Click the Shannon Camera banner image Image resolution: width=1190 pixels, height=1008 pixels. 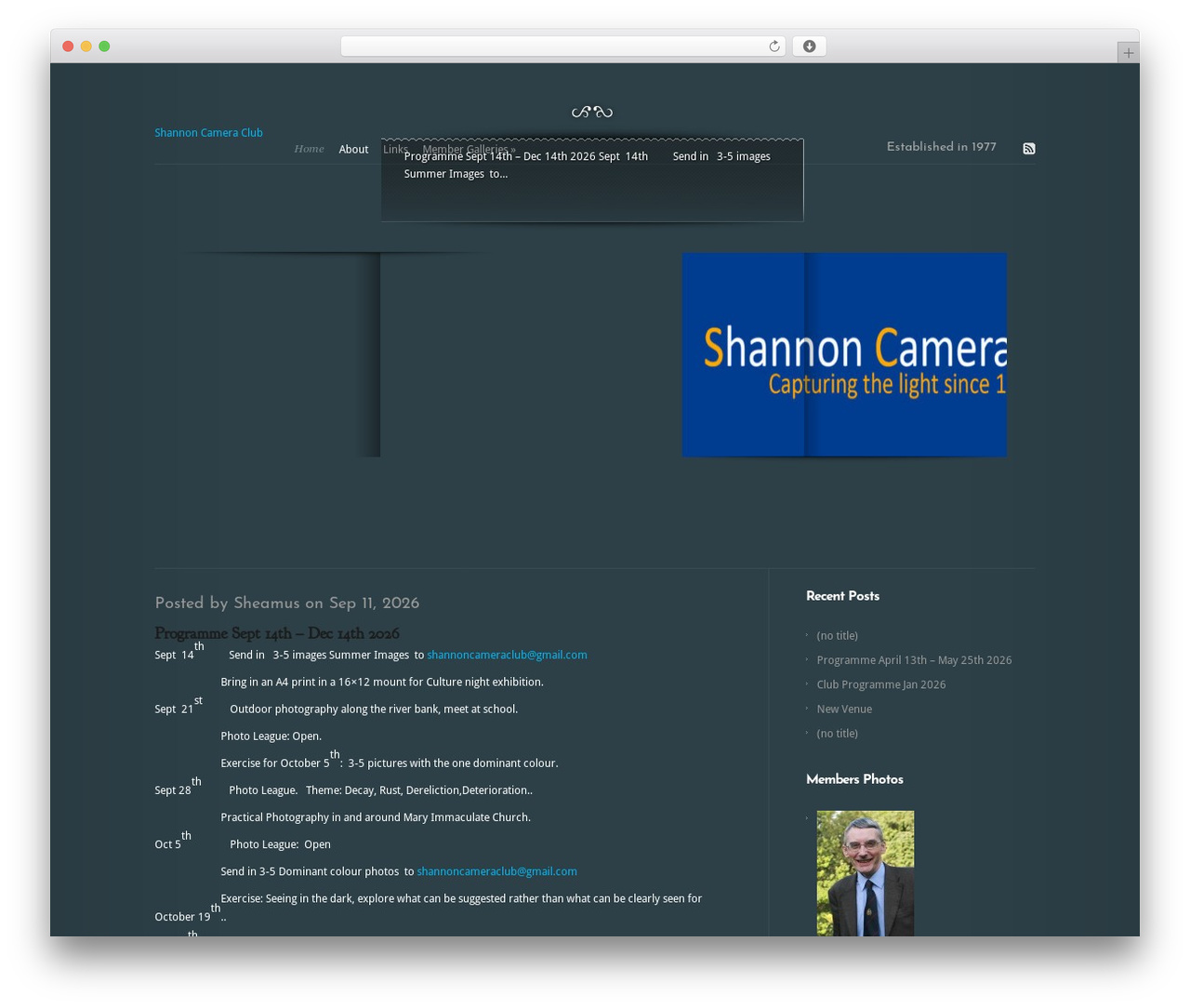pos(844,354)
